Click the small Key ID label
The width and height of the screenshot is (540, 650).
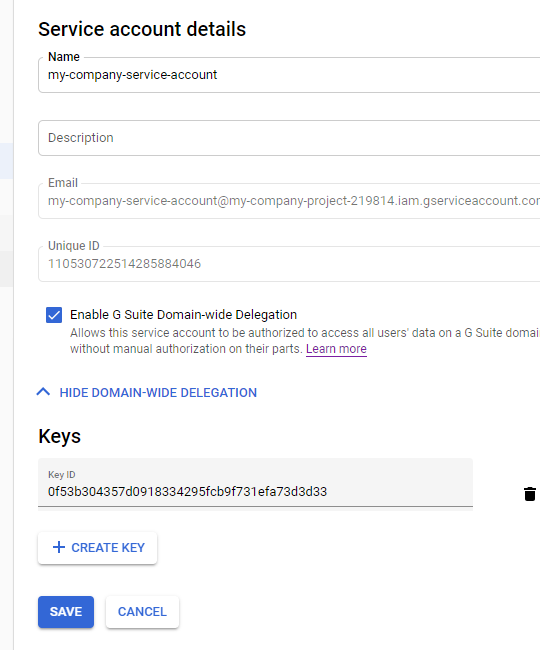pyautogui.click(x=62, y=475)
